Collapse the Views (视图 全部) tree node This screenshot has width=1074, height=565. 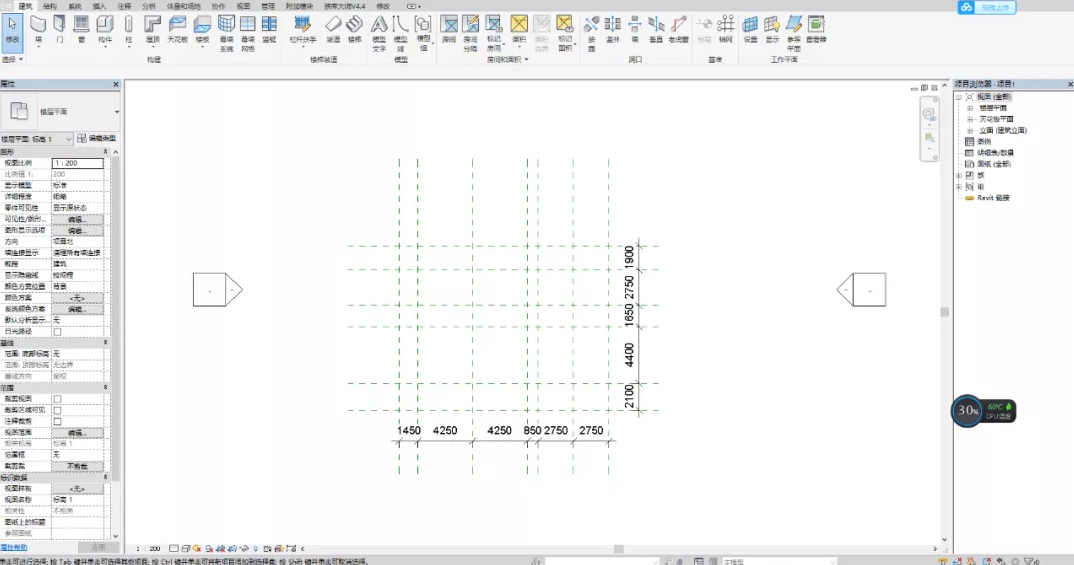point(959,97)
